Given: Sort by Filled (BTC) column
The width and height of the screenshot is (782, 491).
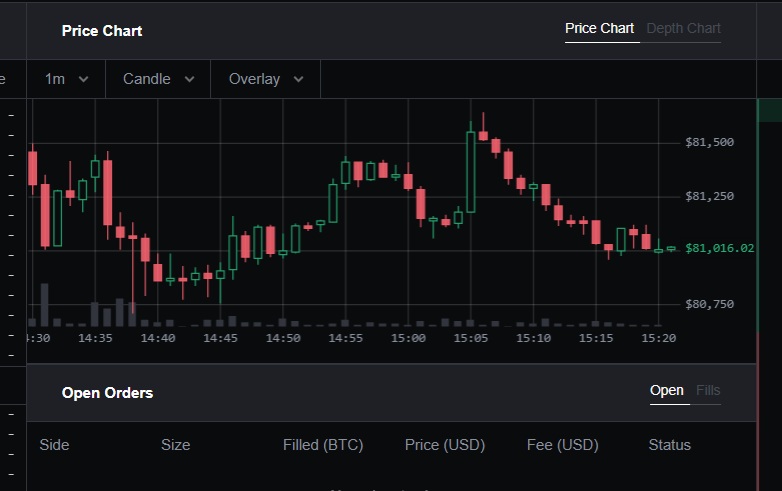Looking at the screenshot, I should 323,445.
